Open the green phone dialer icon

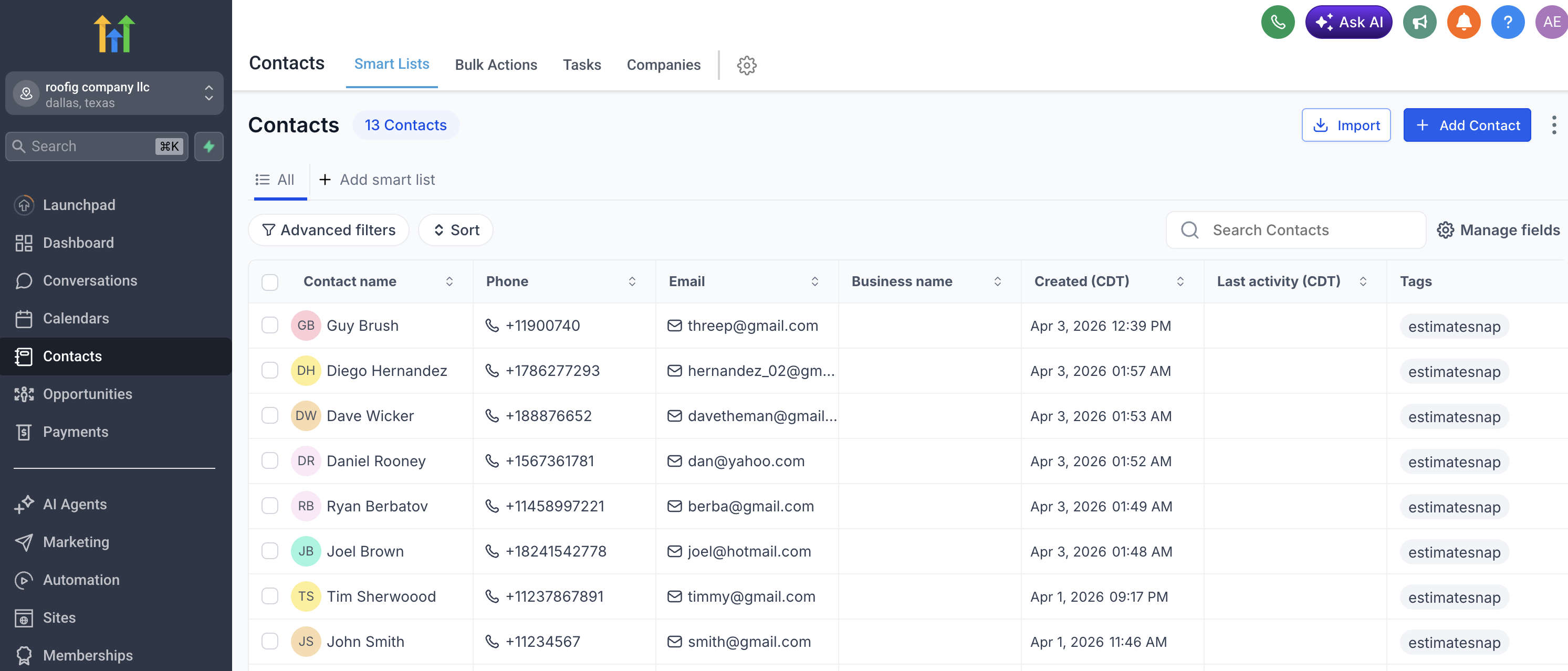1278,22
